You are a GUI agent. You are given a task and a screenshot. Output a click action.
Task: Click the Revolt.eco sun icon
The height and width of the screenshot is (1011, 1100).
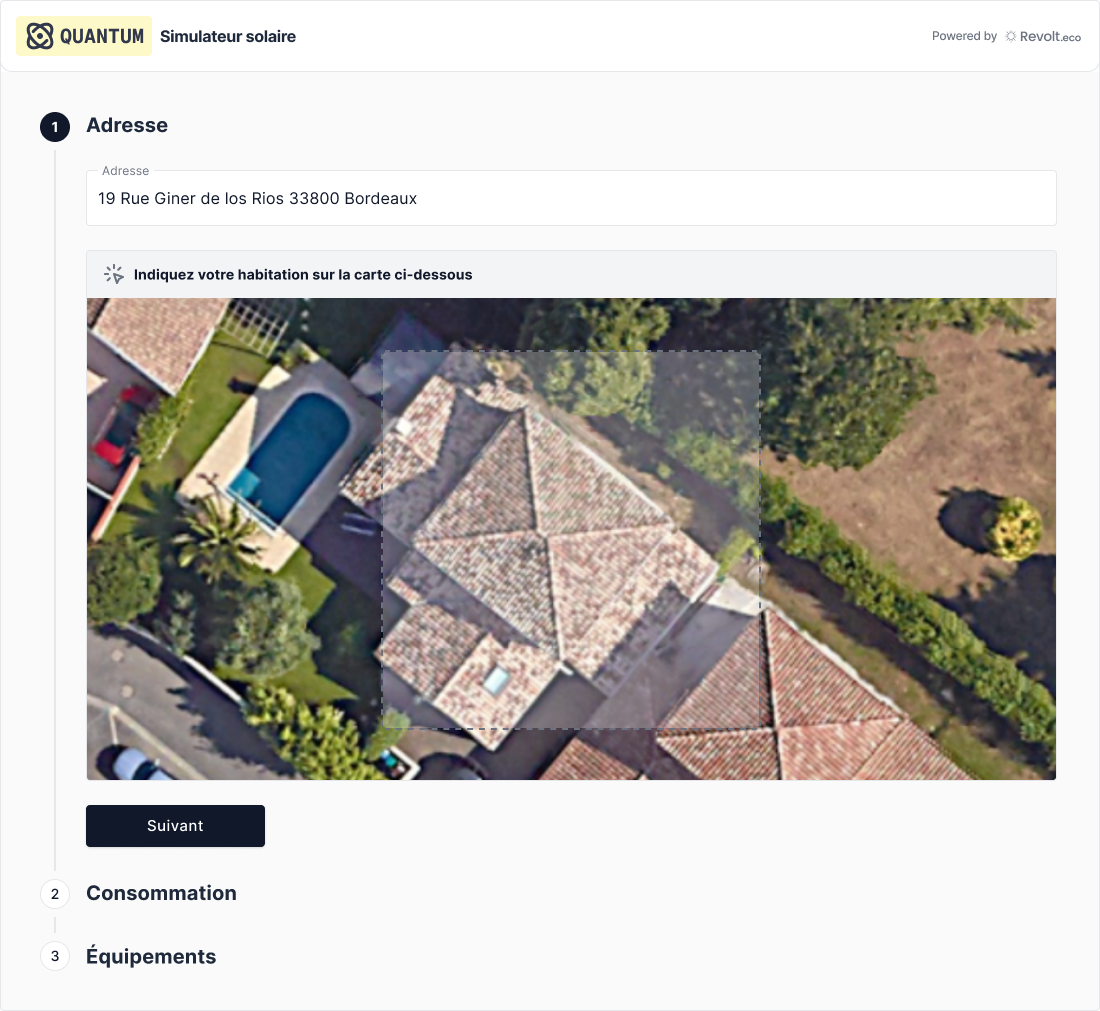pyautogui.click(x=1010, y=36)
